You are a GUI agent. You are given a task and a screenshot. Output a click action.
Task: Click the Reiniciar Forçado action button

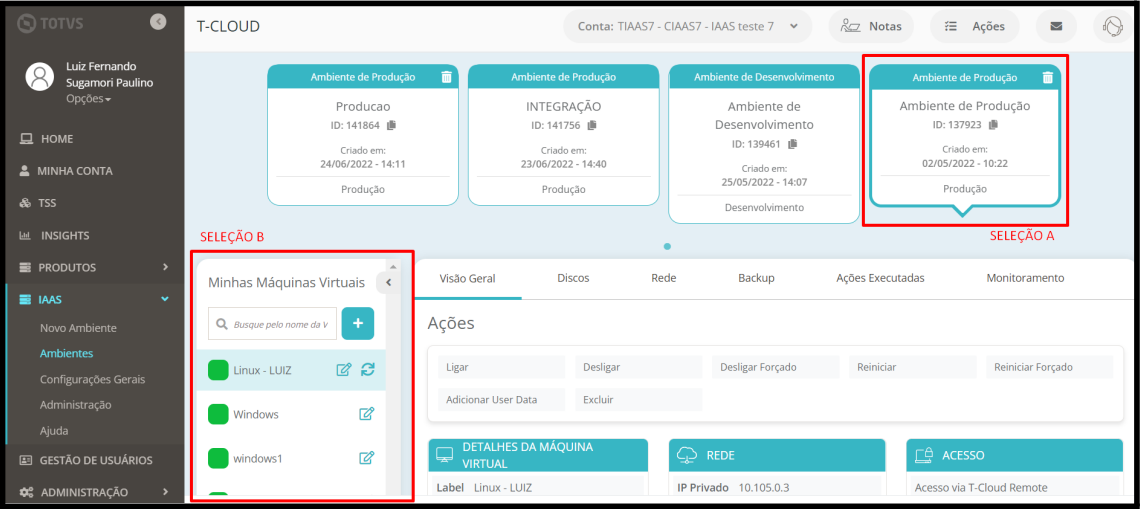coord(1050,367)
